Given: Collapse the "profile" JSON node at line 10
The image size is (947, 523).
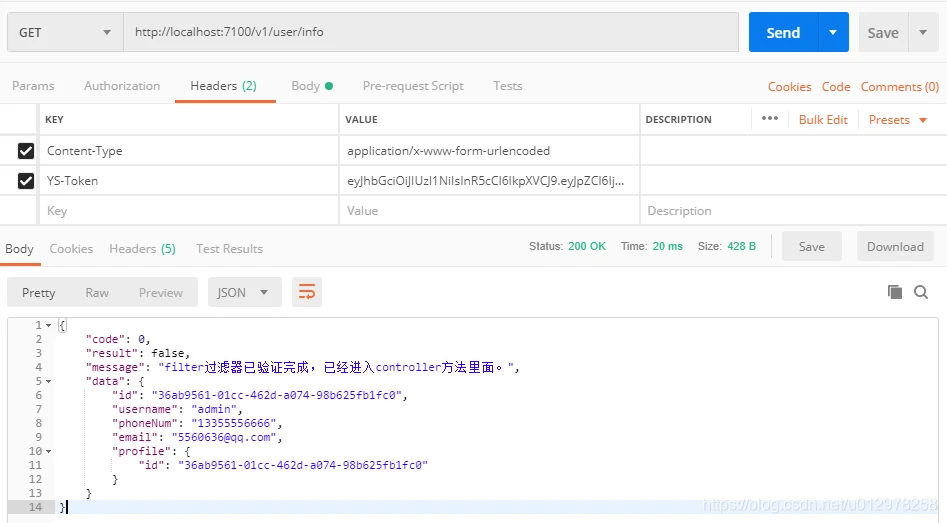Looking at the screenshot, I should (48, 451).
